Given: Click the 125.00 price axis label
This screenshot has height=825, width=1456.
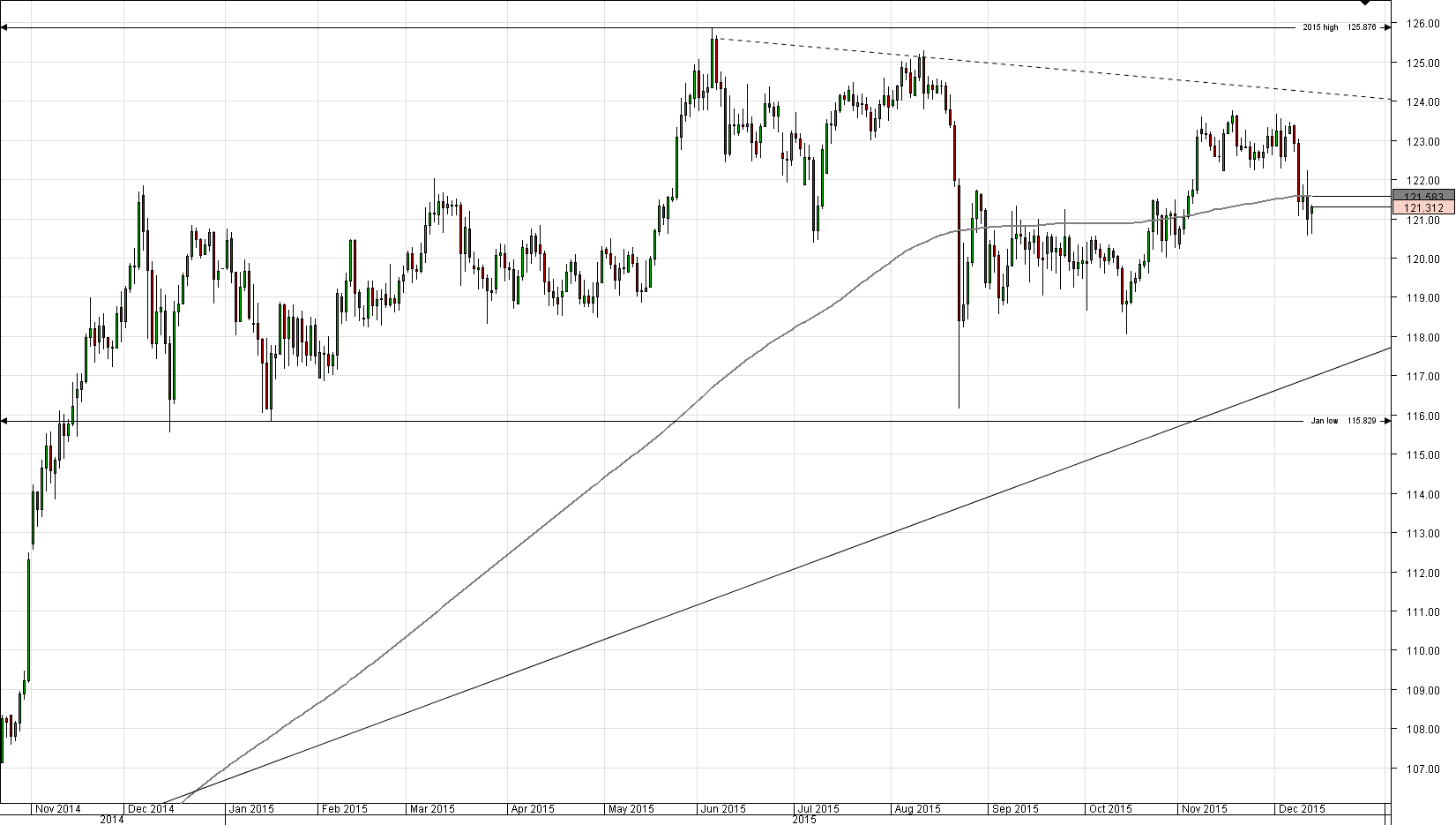Looking at the screenshot, I should click(1424, 63).
